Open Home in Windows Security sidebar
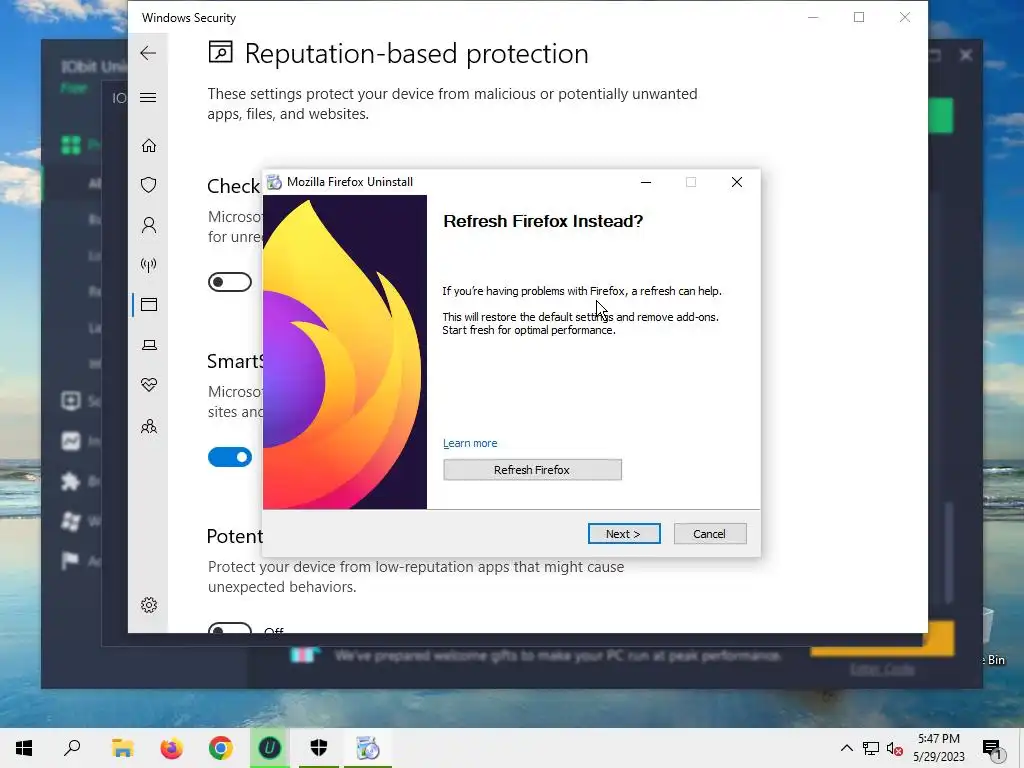Image resolution: width=1024 pixels, height=768 pixels. (x=149, y=145)
